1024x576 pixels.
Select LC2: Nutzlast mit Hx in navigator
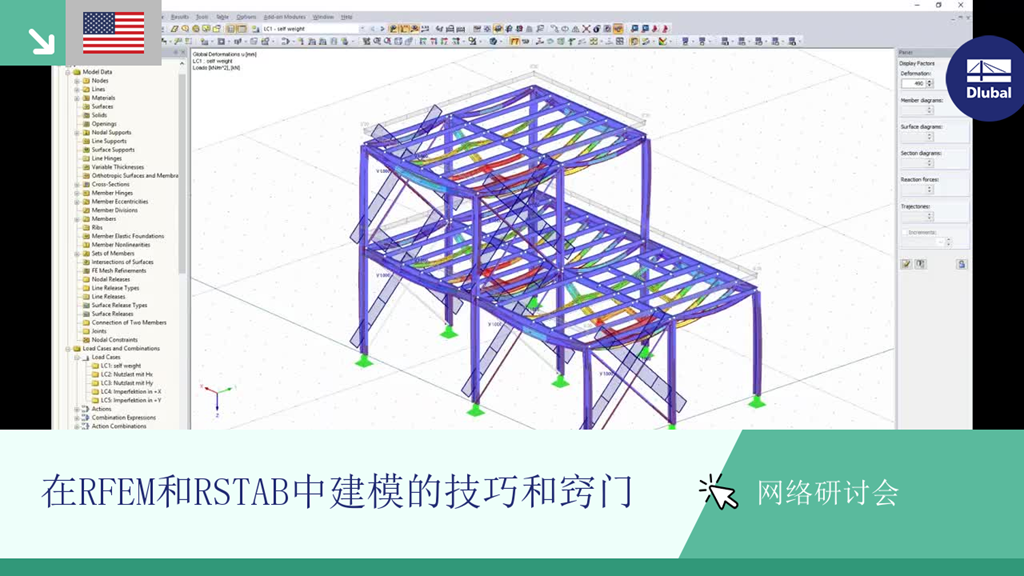(x=127, y=374)
